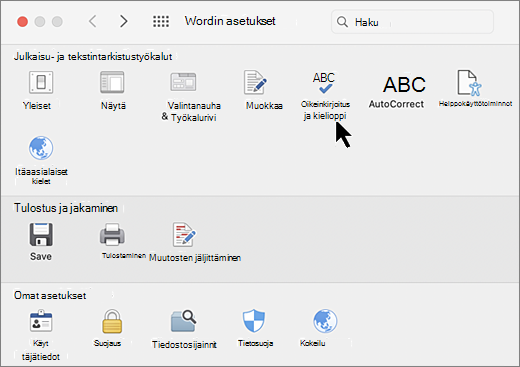Go back with left chevron
520x367 pixels.
[x=93, y=21]
